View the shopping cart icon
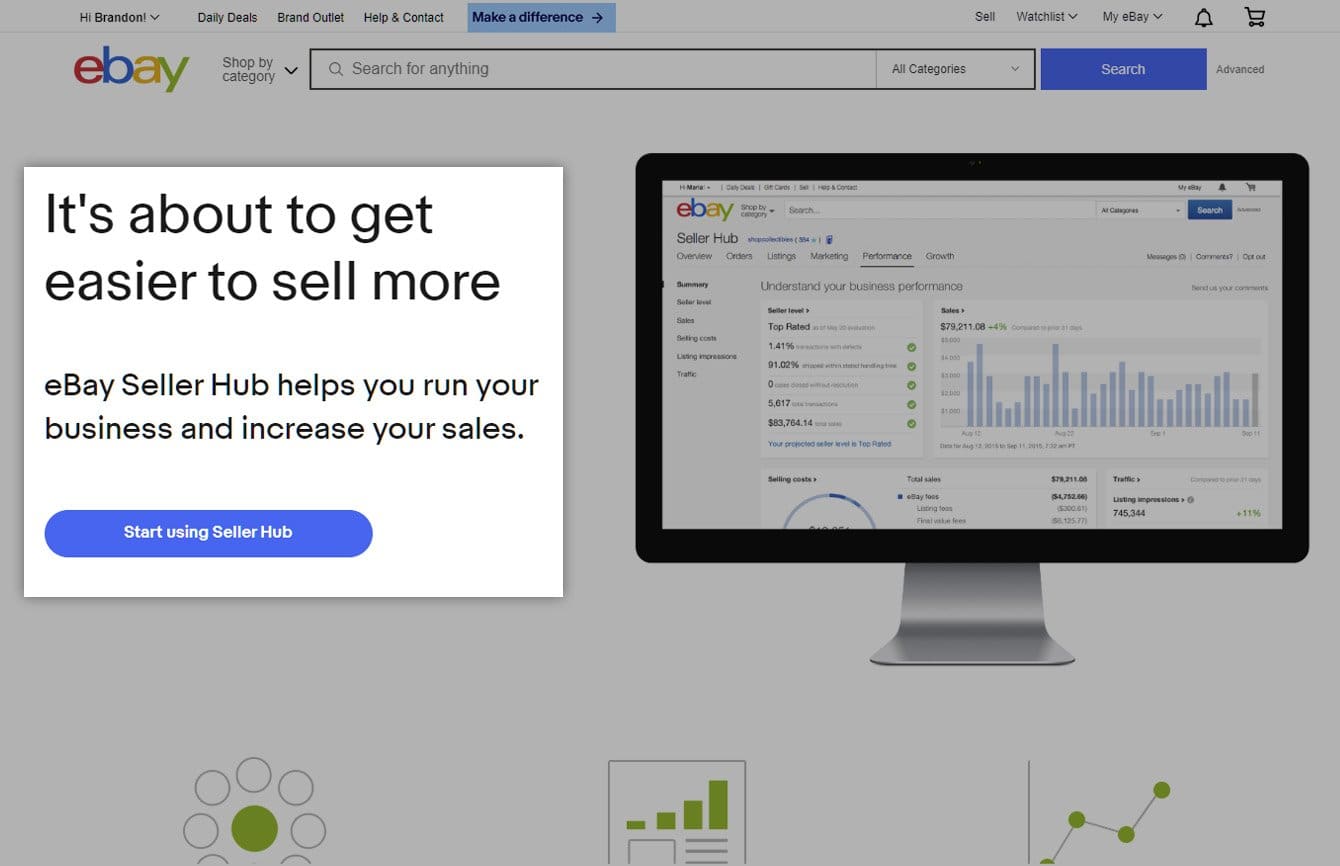1340x866 pixels. click(x=1254, y=16)
